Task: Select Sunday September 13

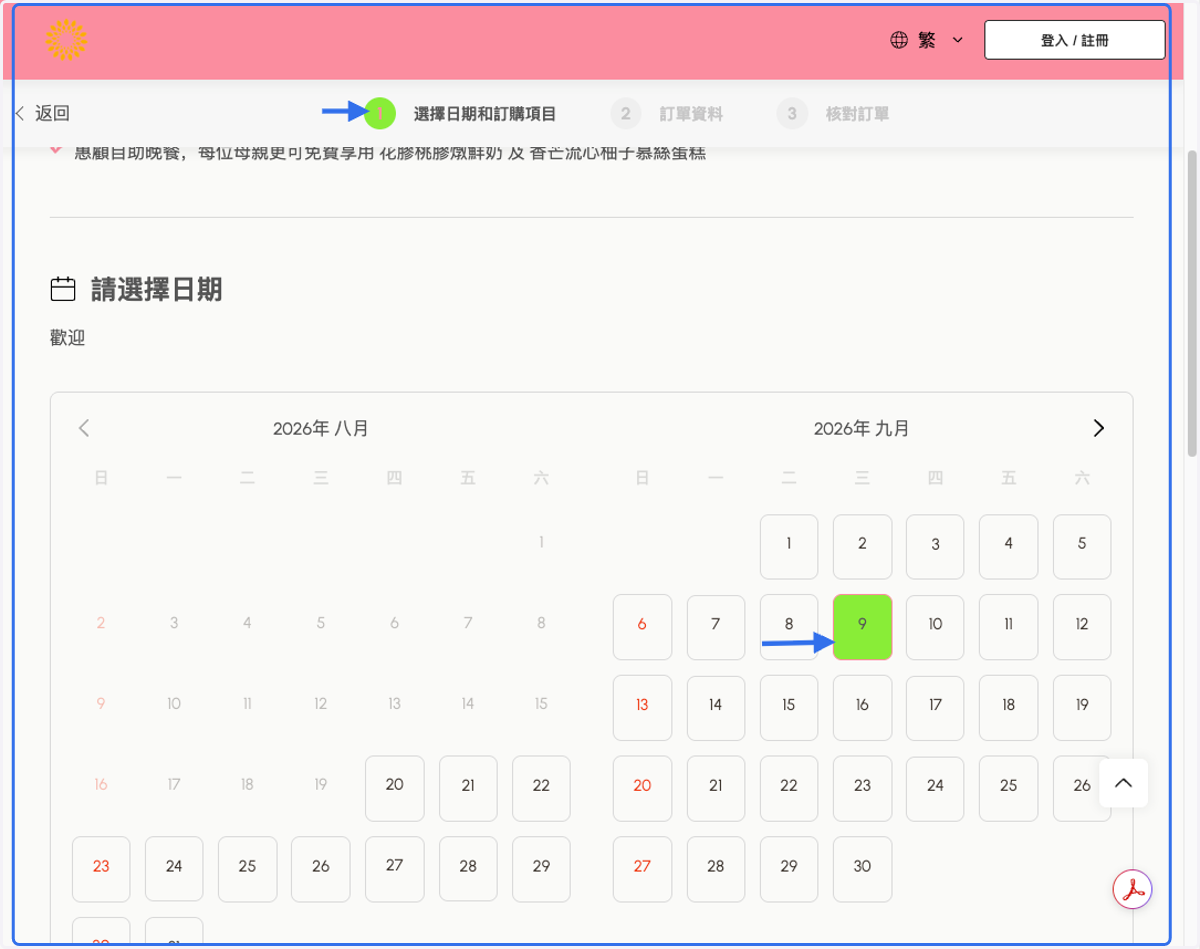Action: 642,708
